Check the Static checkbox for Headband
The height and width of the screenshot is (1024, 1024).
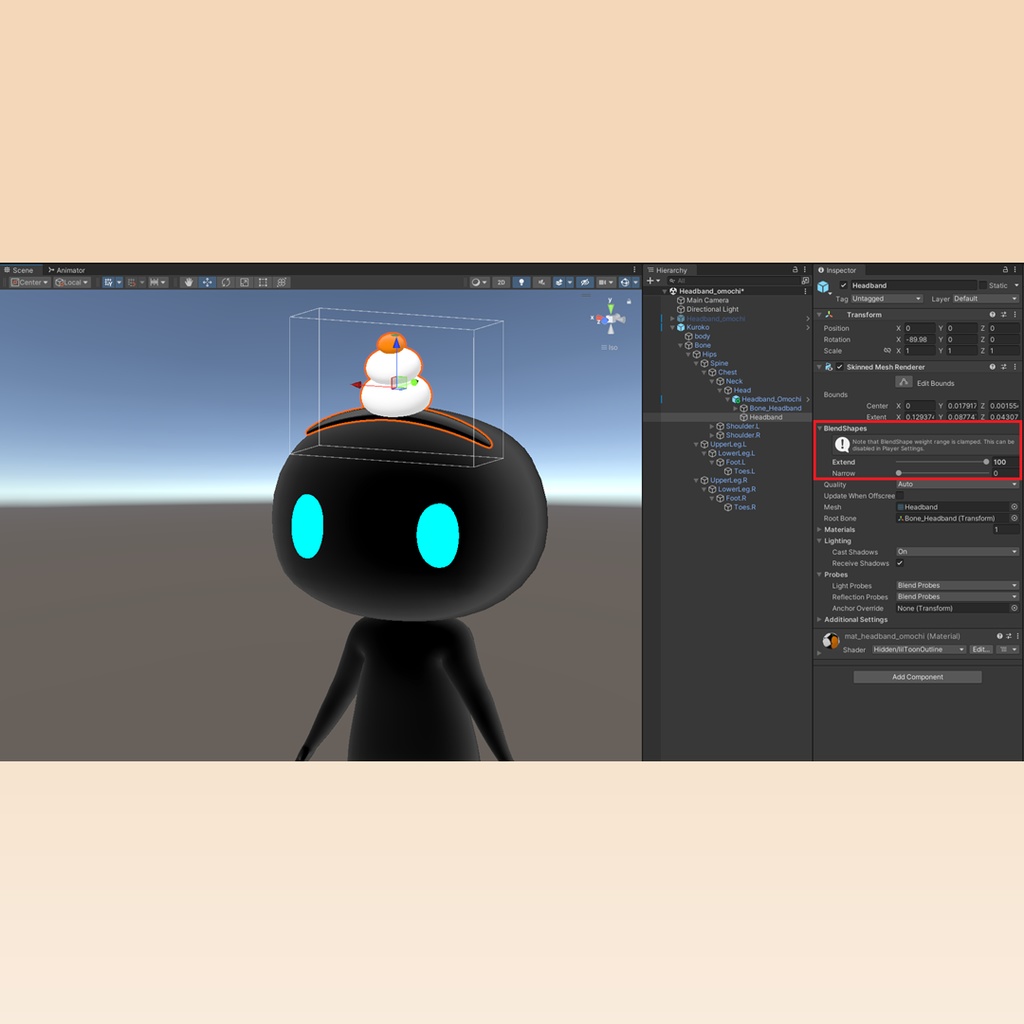coord(982,285)
